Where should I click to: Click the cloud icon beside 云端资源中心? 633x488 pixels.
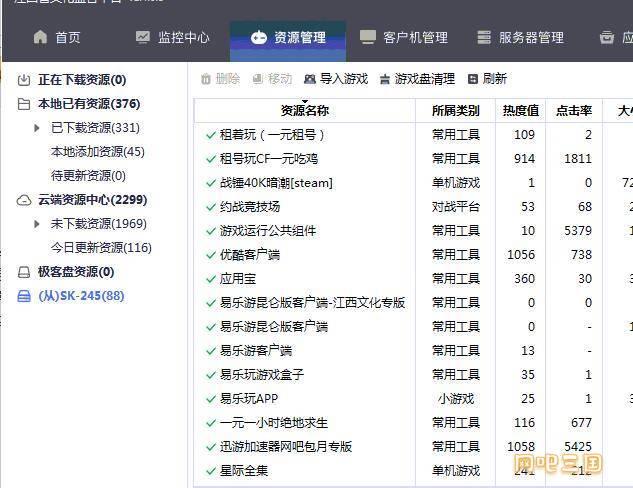point(24,200)
